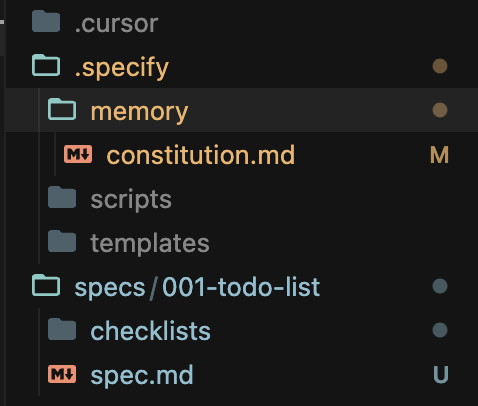
Task: Expand the templates folder label
Action: coord(150,243)
